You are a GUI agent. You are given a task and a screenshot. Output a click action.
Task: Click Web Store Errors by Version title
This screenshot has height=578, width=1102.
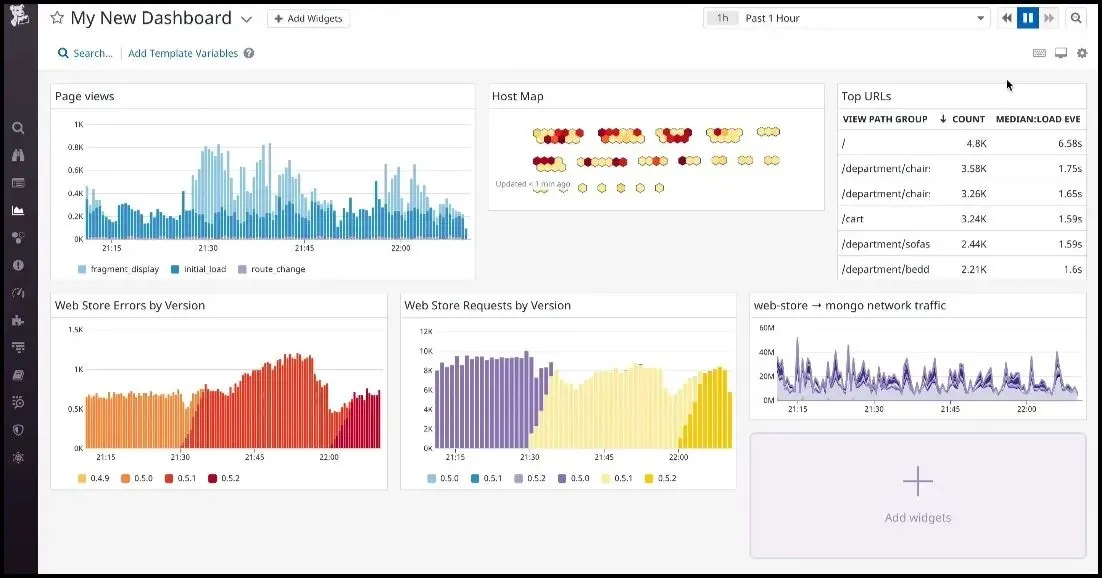click(x=130, y=305)
